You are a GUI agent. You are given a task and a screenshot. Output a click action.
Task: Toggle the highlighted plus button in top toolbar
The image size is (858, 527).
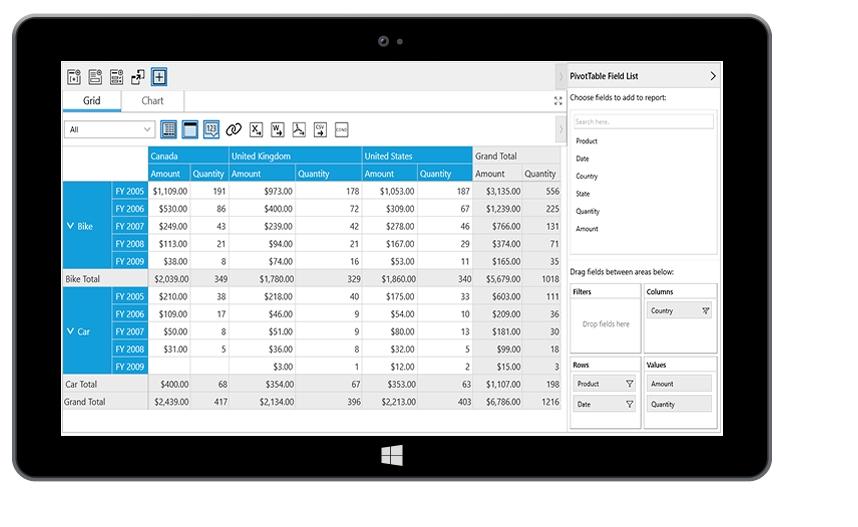click(159, 77)
